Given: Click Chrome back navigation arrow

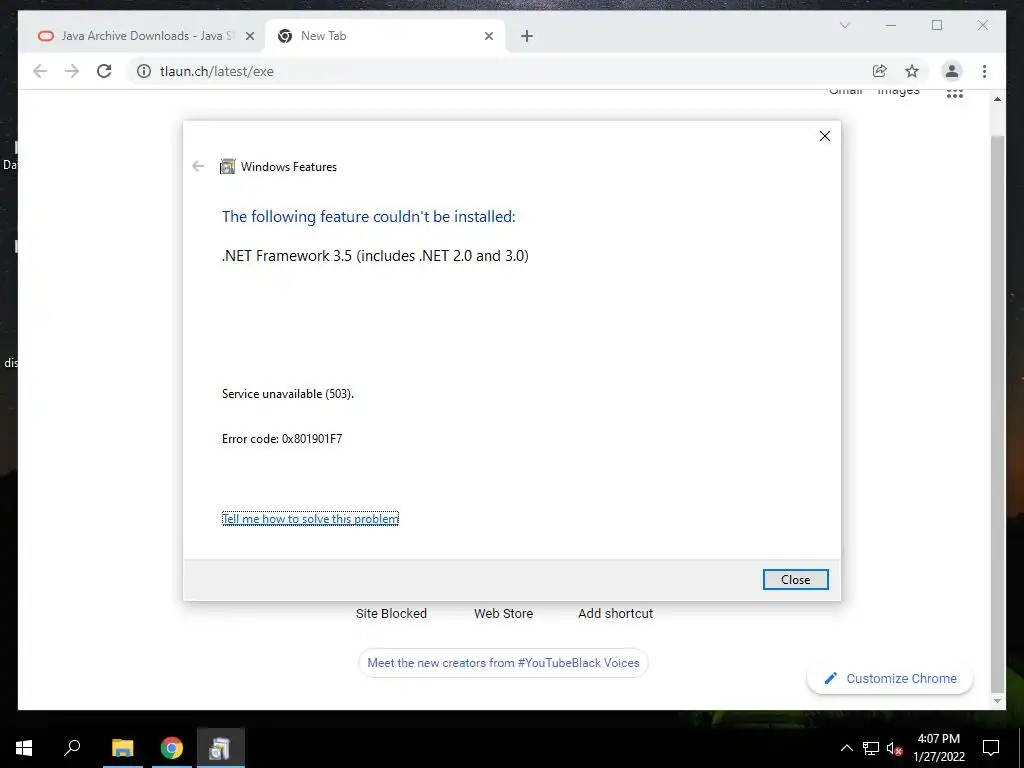Looking at the screenshot, I should (40, 71).
